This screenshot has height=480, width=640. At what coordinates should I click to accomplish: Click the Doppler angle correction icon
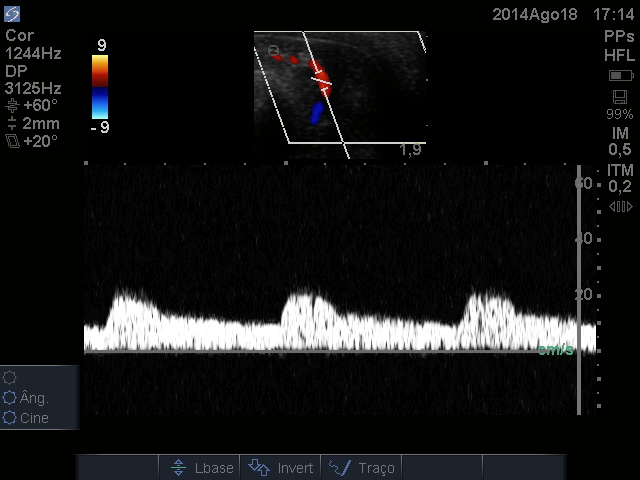[12, 105]
